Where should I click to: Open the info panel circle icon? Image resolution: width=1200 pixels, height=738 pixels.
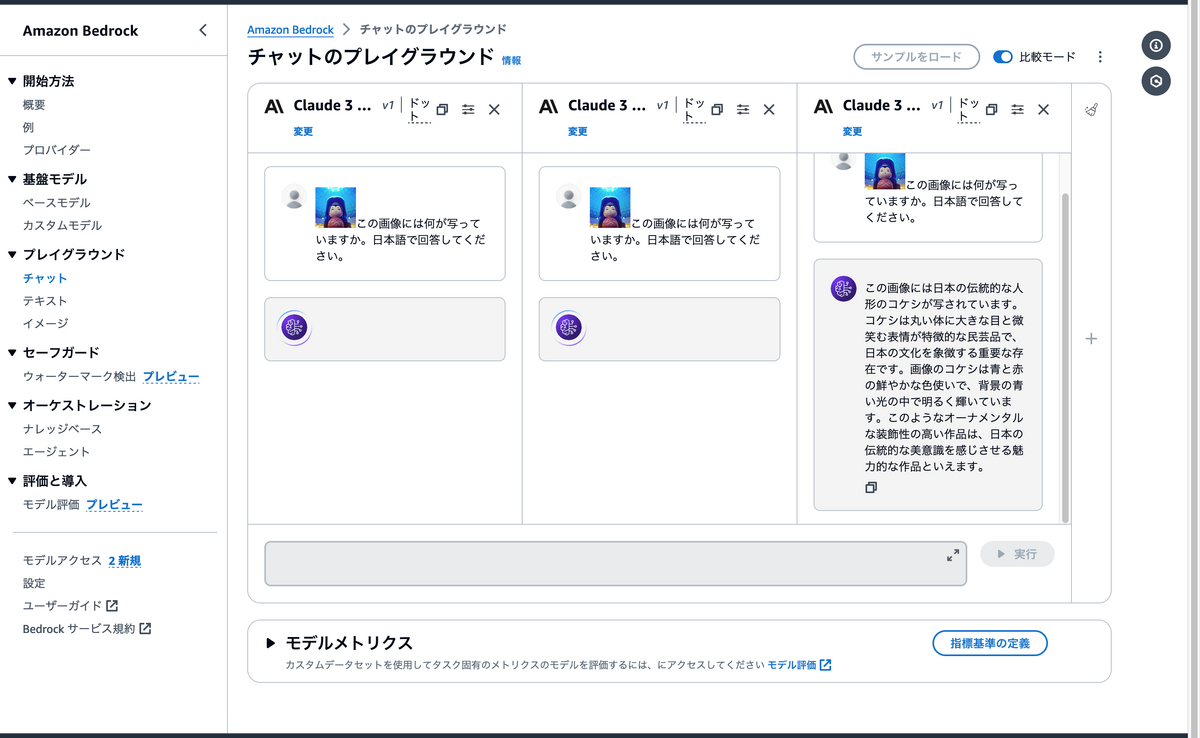tap(1156, 46)
